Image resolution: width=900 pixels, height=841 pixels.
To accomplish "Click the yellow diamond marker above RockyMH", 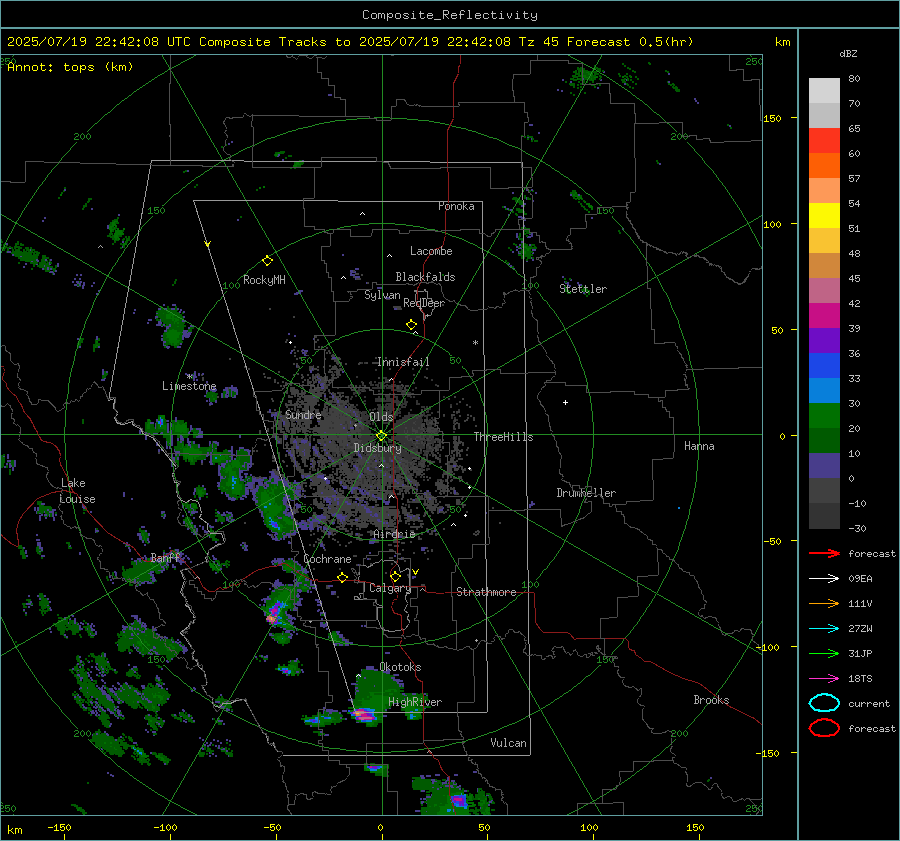I will click(x=267, y=261).
